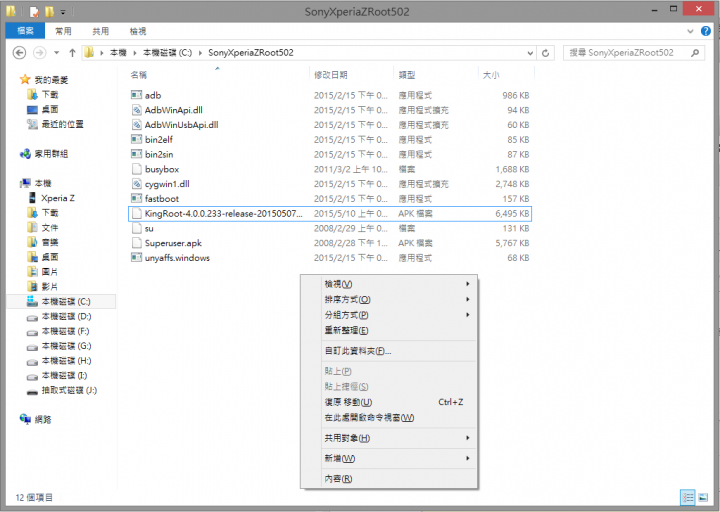Choose 在此處開啟命令視窗(W) menu entry
The width and height of the screenshot is (720, 512).
coord(389,418)
